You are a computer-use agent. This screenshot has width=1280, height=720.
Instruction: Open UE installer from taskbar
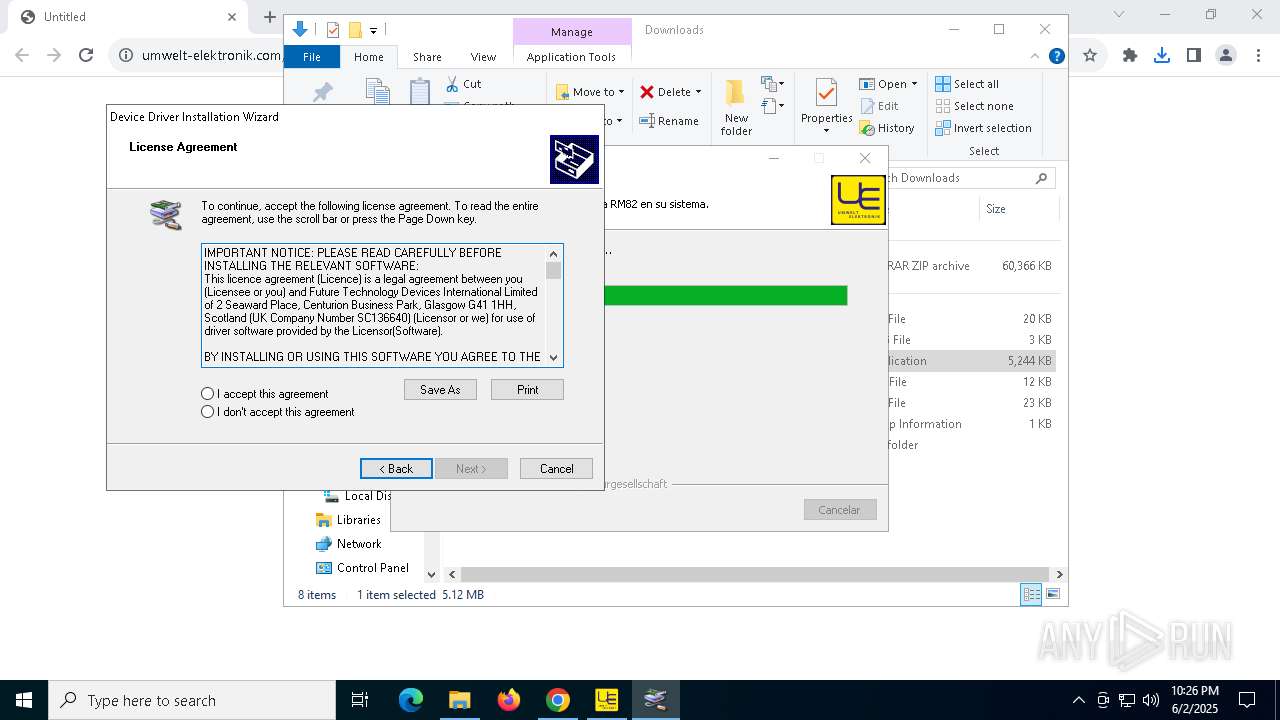click(x=606, y=700)
